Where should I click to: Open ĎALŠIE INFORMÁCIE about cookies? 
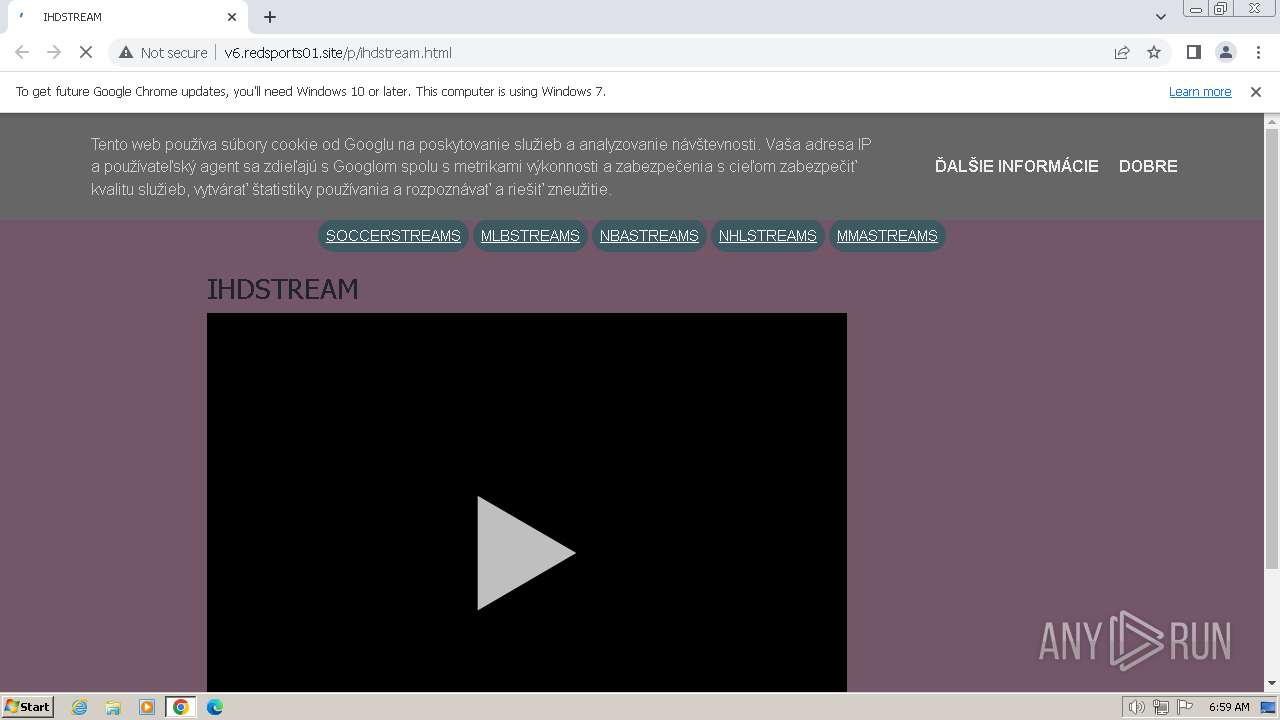coord(1016,166)
